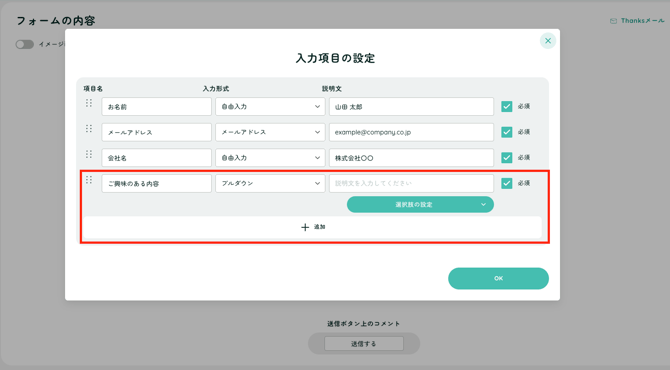Click the 山田 太郎 description field
Screen dimensions: 670x370
pyautogui.click(x=411, y=106)
